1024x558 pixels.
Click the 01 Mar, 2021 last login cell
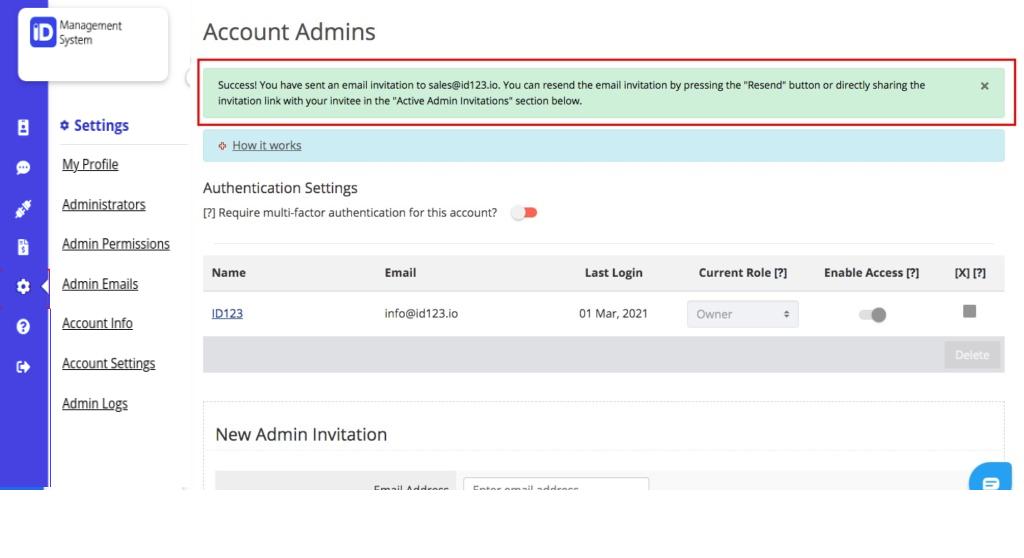click(613, 314)
